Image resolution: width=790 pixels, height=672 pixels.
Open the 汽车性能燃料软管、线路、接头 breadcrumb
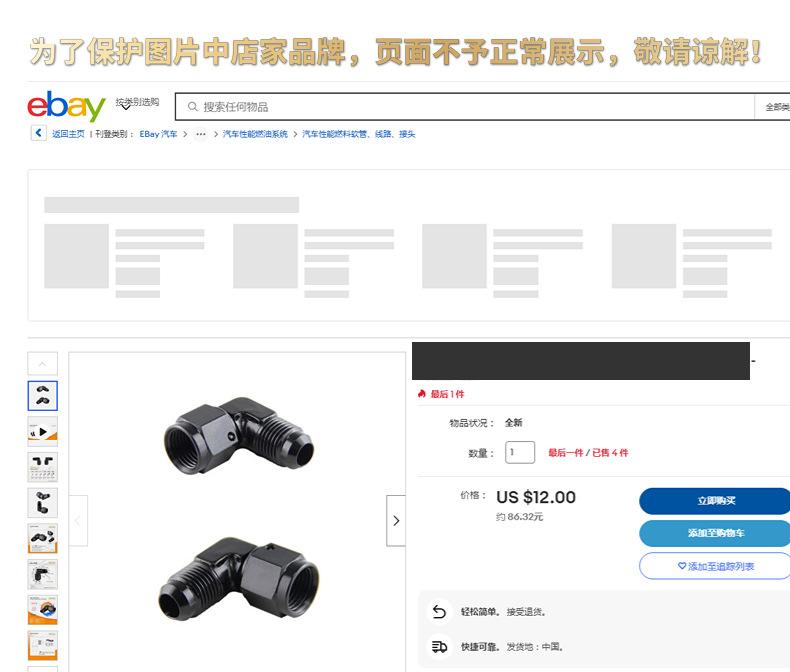pyautogui.click(x=359, y=134)
